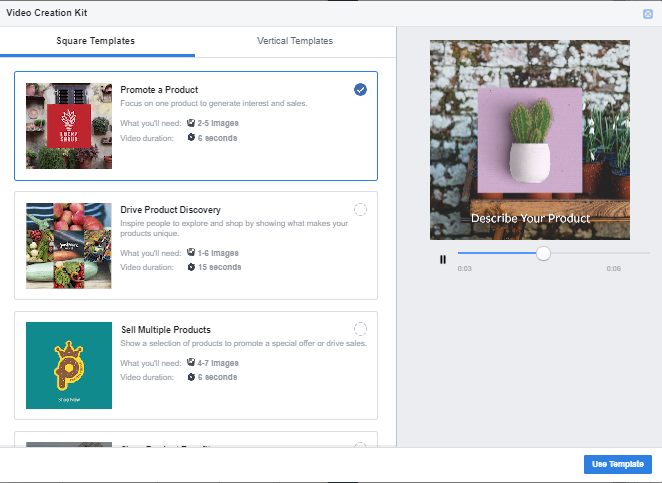Select the Sell Multiple Products radio button
Image resolution: width=662 pixels, height=483 pixels.
360,329
